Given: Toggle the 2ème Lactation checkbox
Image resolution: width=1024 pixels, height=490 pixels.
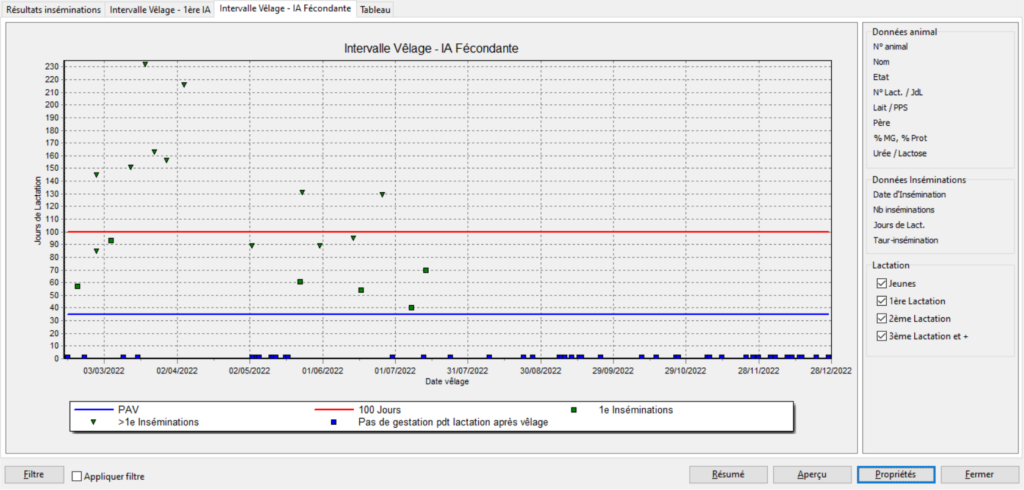Looking at the screenshot, I should (x=881, y=318).
